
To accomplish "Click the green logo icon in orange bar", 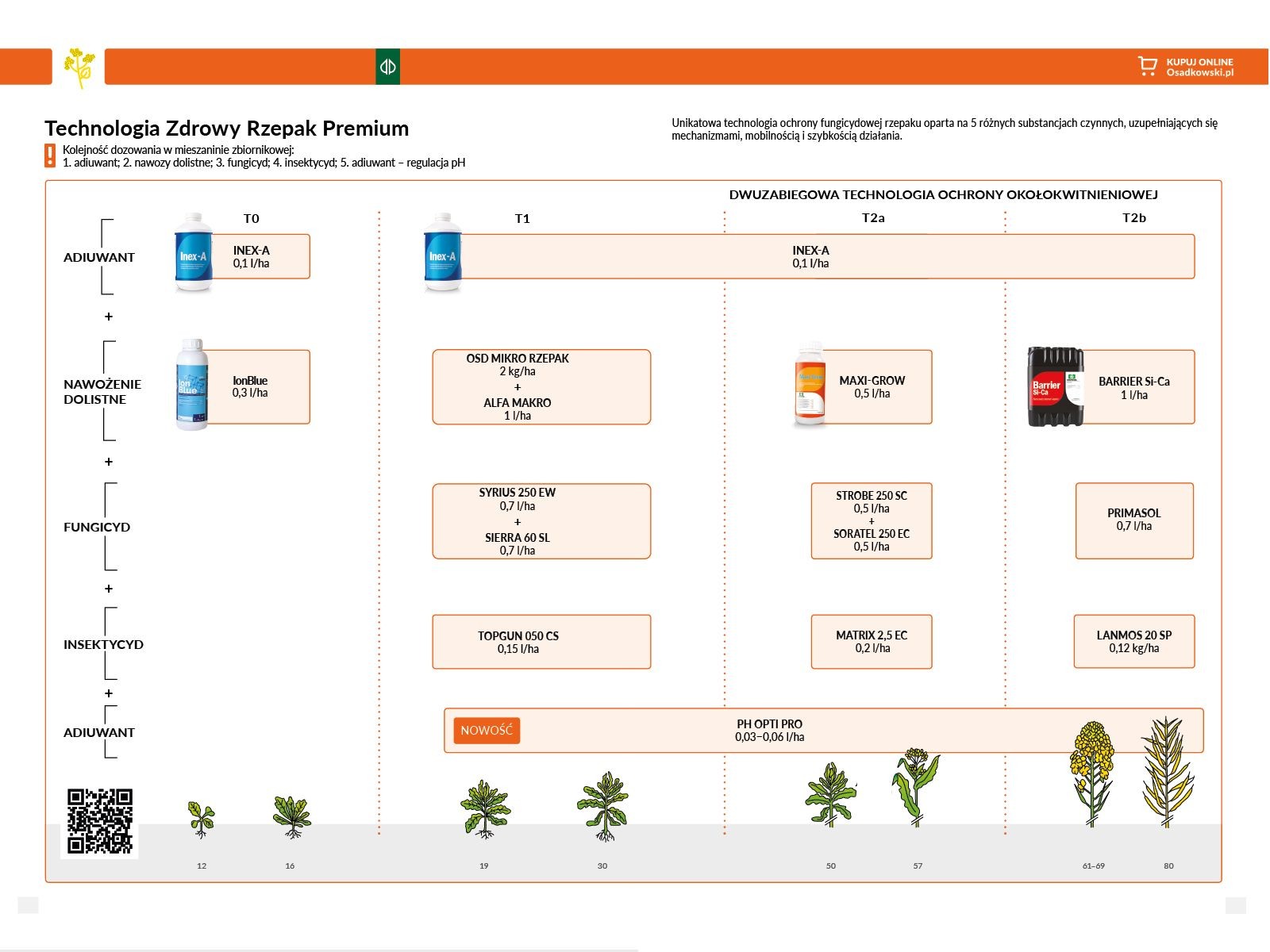I will pyautogui.click(x=387, y=67).
